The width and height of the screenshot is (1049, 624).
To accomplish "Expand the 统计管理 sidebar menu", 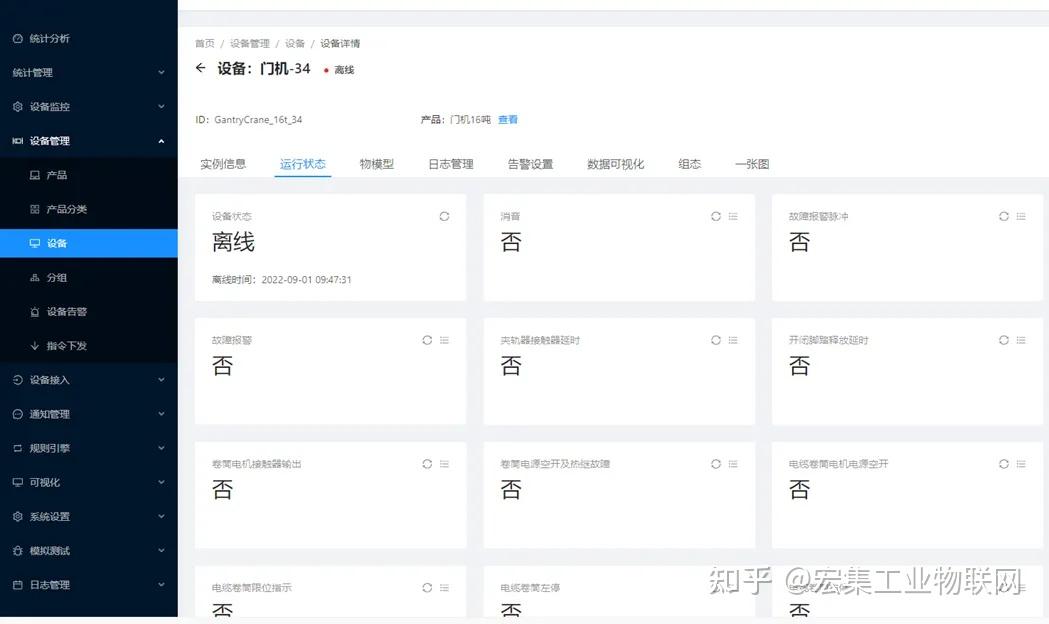I will tap(89, 72).
